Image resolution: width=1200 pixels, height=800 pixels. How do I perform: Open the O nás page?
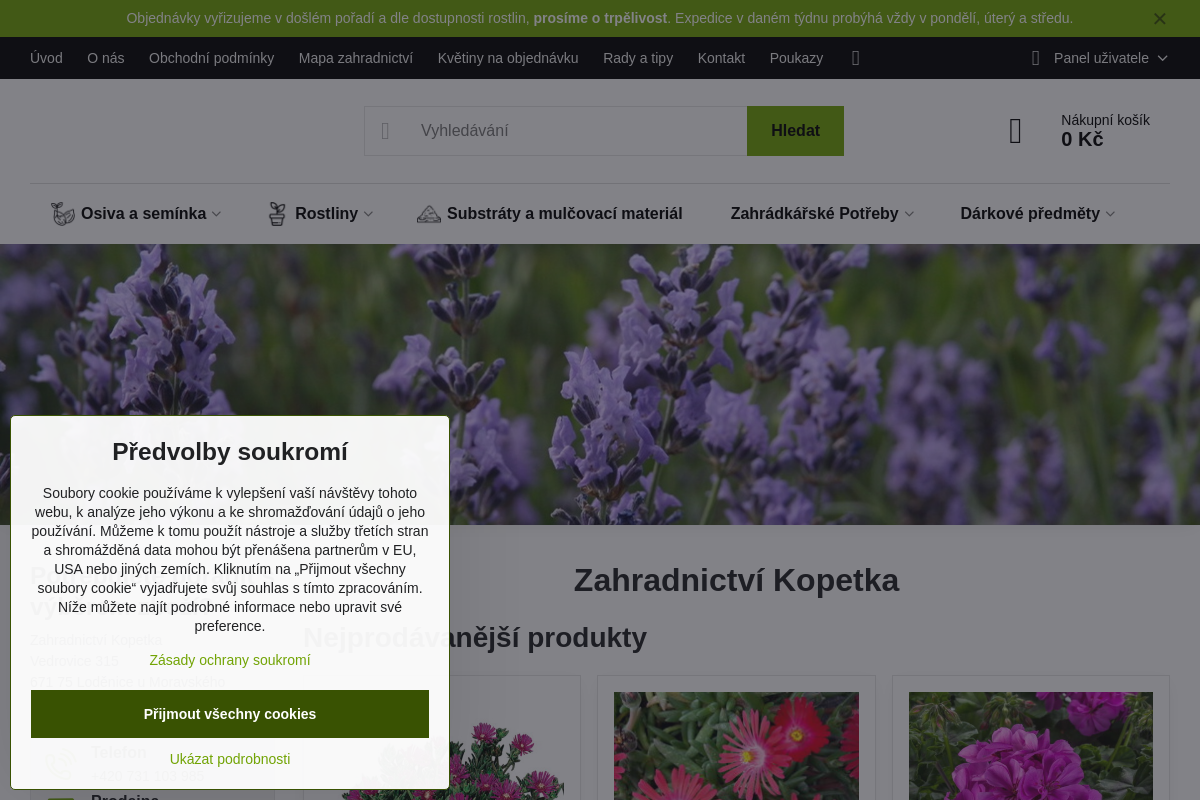106,58
